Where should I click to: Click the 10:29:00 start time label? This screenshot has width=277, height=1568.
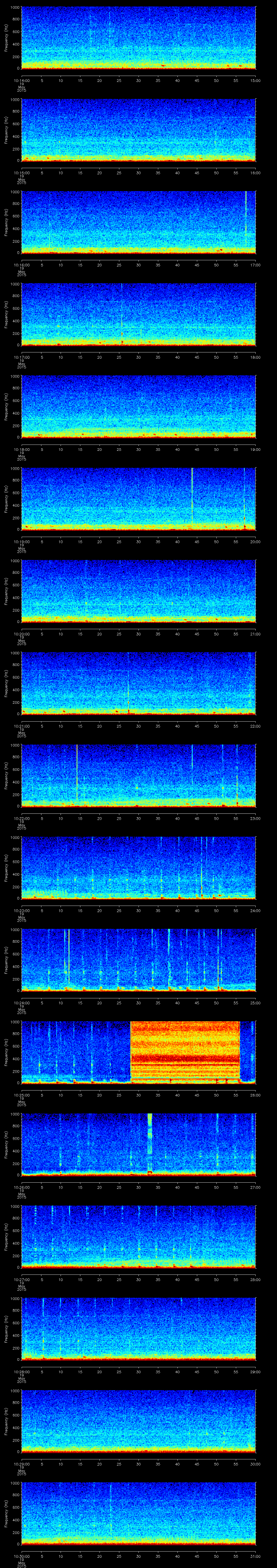coord(21,1464)
